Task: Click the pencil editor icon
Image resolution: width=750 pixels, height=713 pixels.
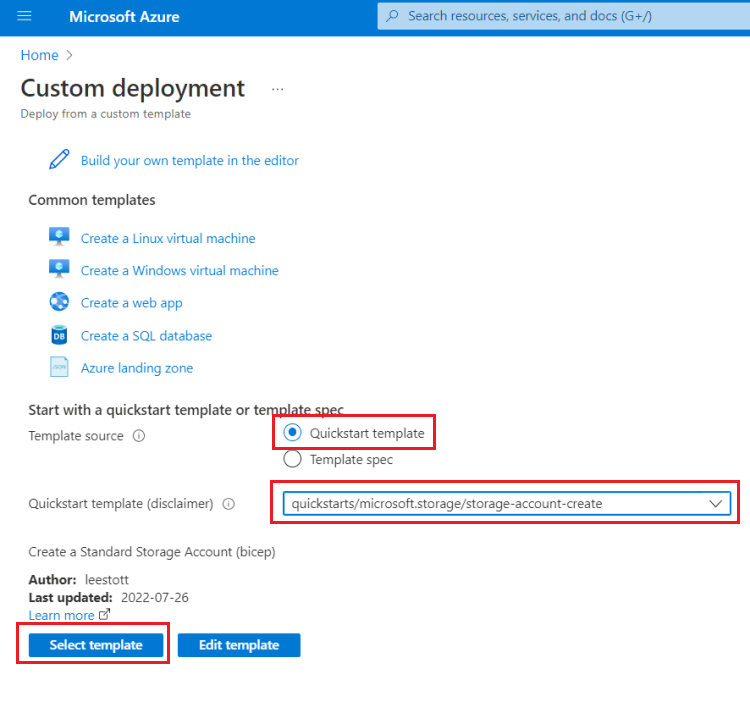Action: pos(59,160)
